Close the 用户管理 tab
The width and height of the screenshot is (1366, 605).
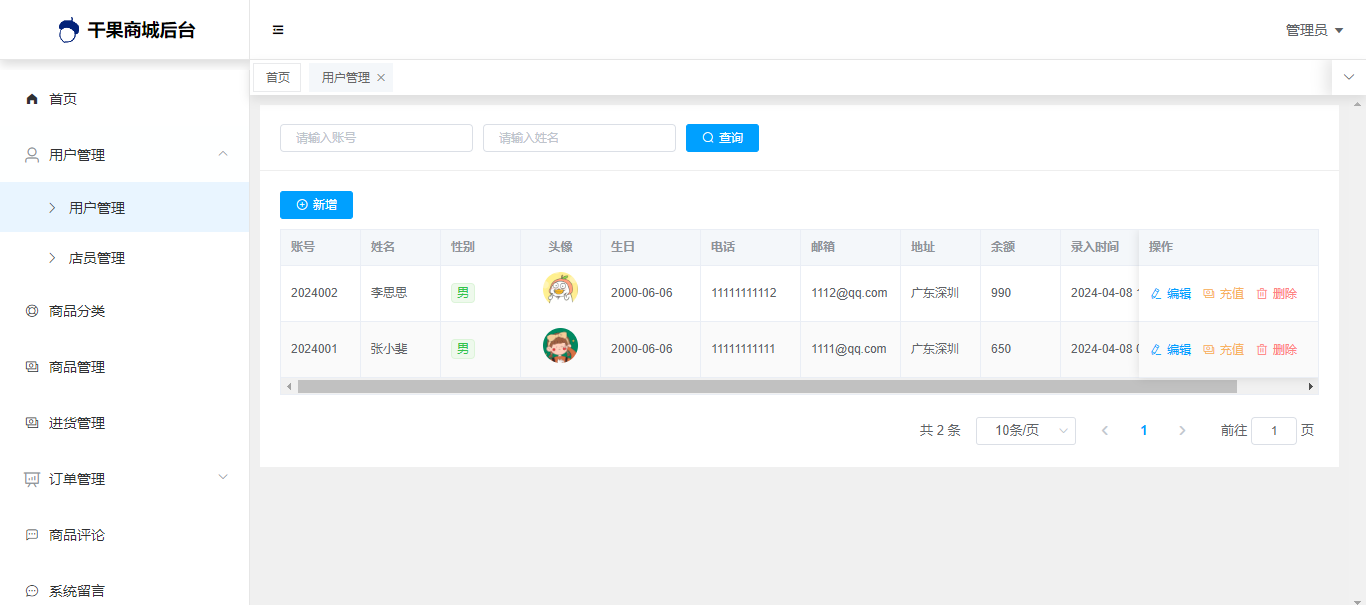tap(381, 78)
